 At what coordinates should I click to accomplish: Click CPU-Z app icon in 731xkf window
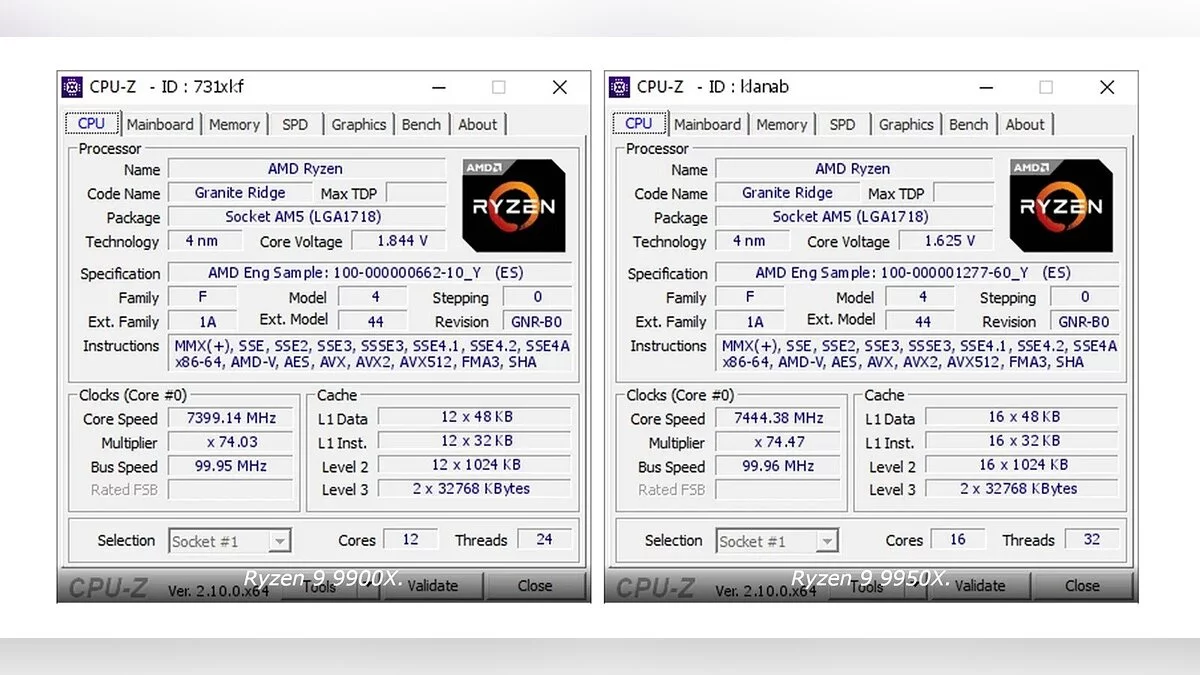tap(72, 87)
